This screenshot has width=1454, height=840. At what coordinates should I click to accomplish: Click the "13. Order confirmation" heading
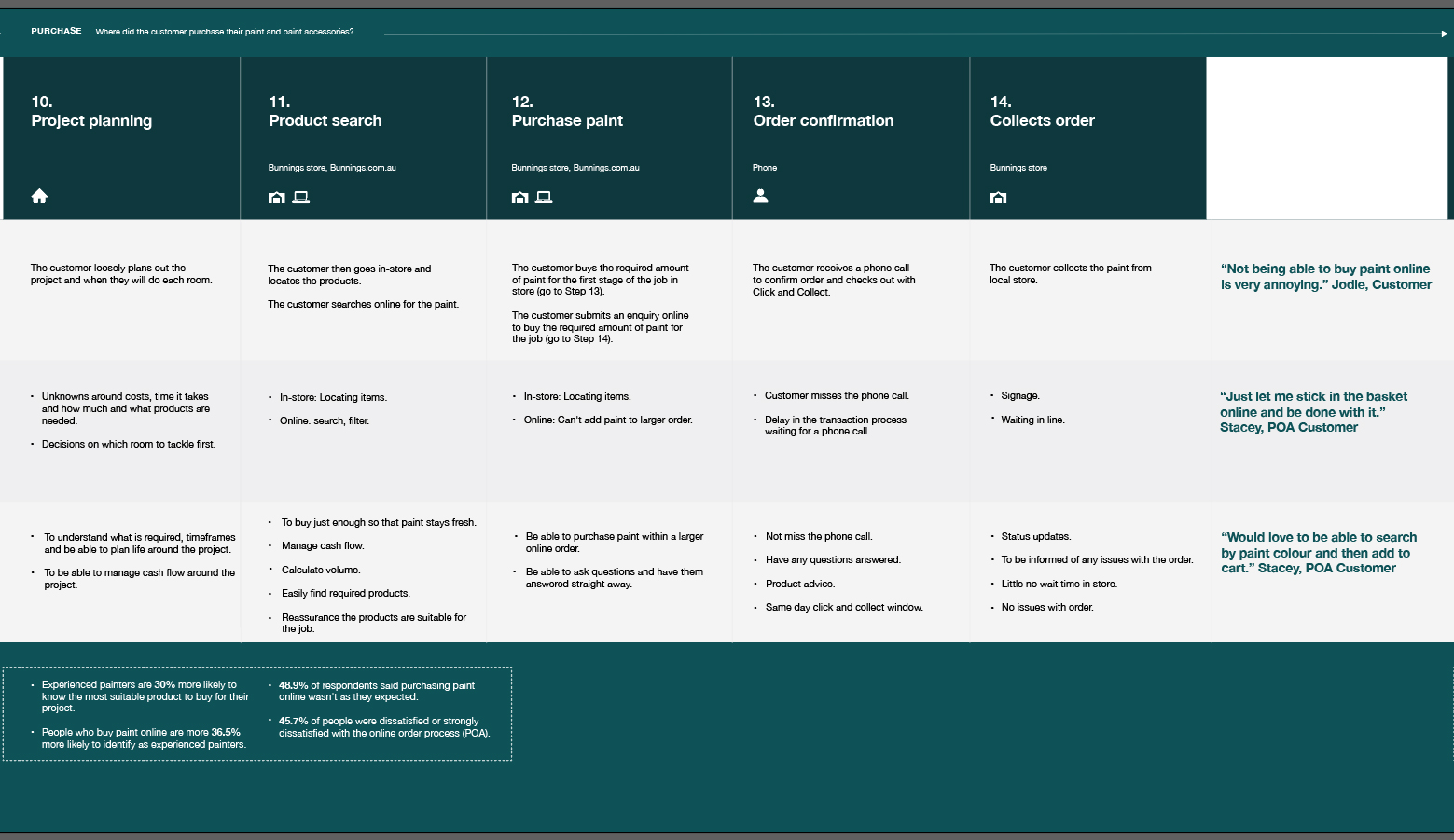[x=823, y=111]
